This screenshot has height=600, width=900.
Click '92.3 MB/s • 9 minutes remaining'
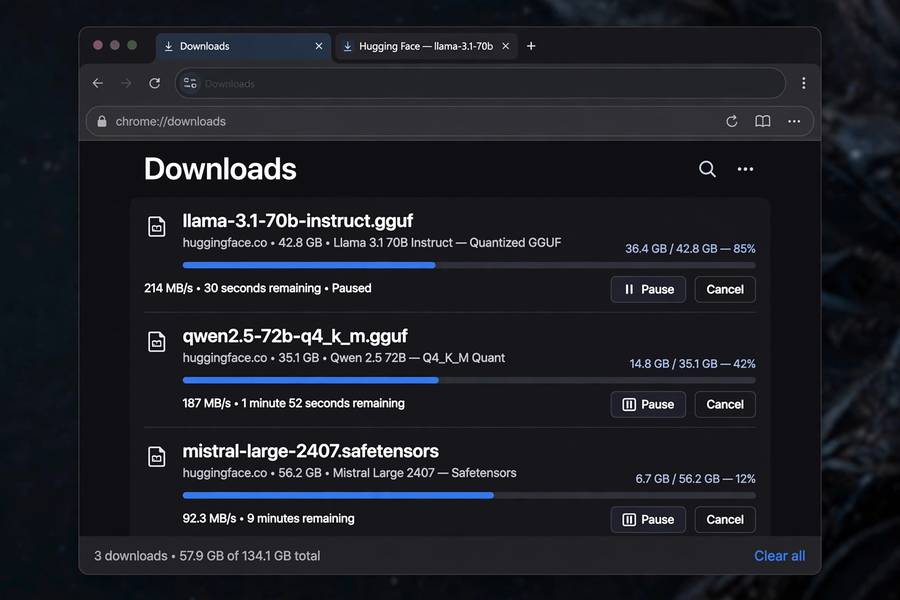[268, 518]
